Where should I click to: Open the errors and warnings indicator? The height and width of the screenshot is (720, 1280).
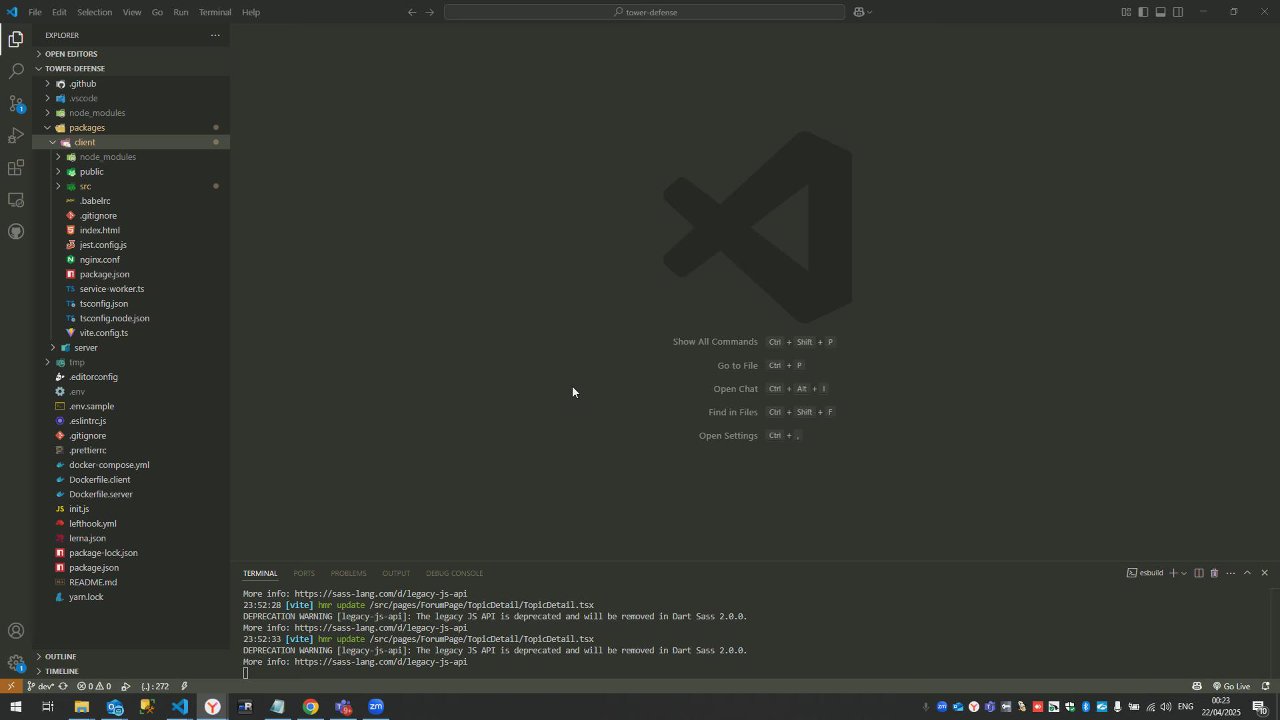point(95,686)
